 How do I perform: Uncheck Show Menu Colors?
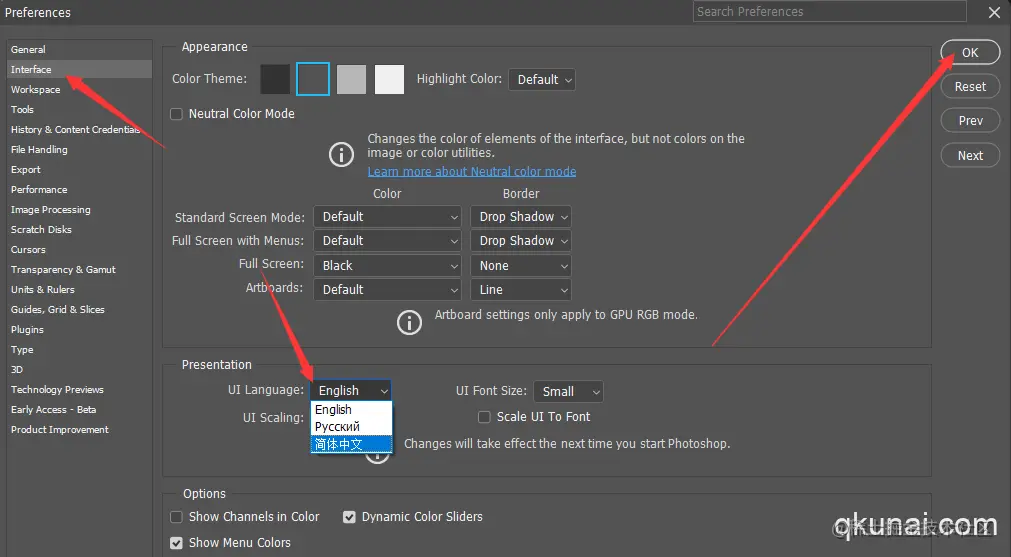pyautogui.click(x=176, y=543)
